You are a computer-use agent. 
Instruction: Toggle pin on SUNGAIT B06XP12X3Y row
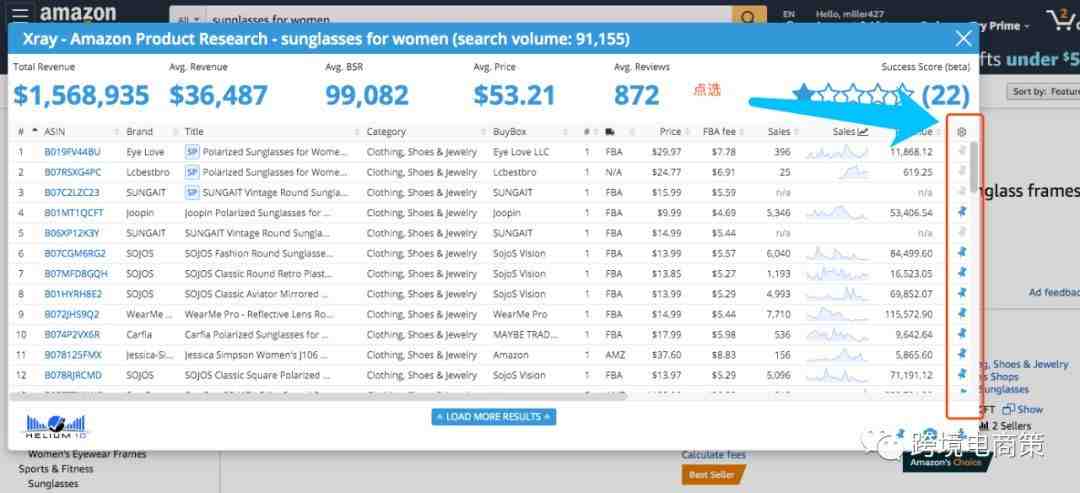(x=962, y=232)
